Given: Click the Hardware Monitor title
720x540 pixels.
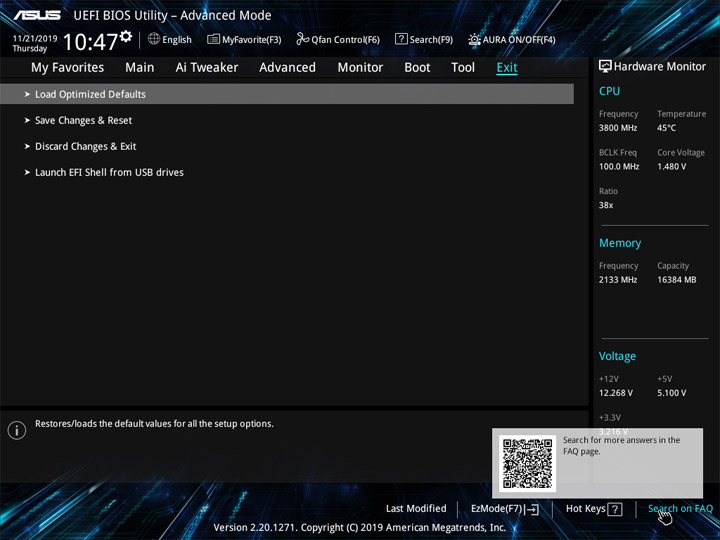Looking at the screenshot, I should (x=660, y=67).
